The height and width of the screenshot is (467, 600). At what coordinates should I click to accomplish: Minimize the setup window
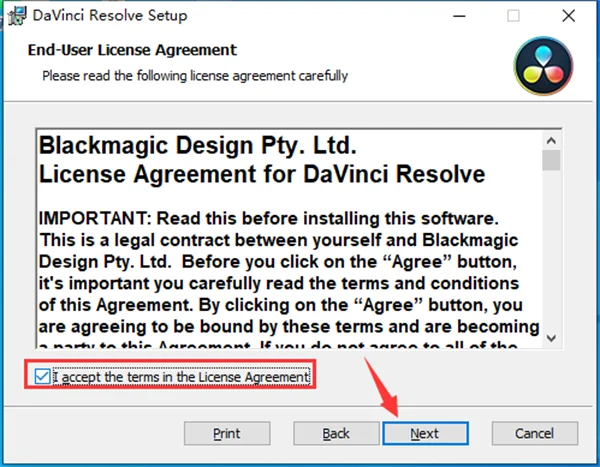click(x=459, y=16)
